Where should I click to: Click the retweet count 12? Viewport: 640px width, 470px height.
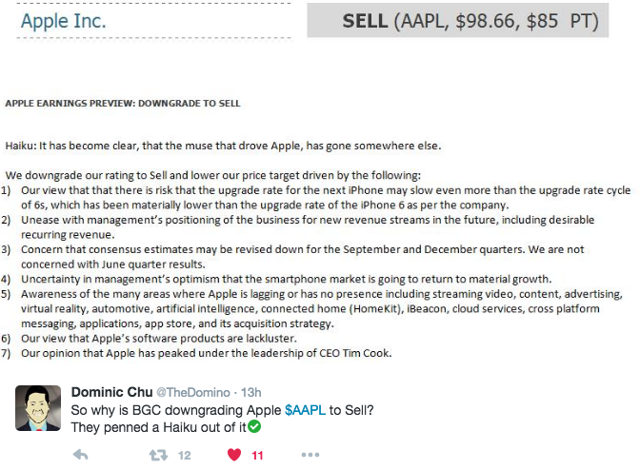tap(184, 455)
